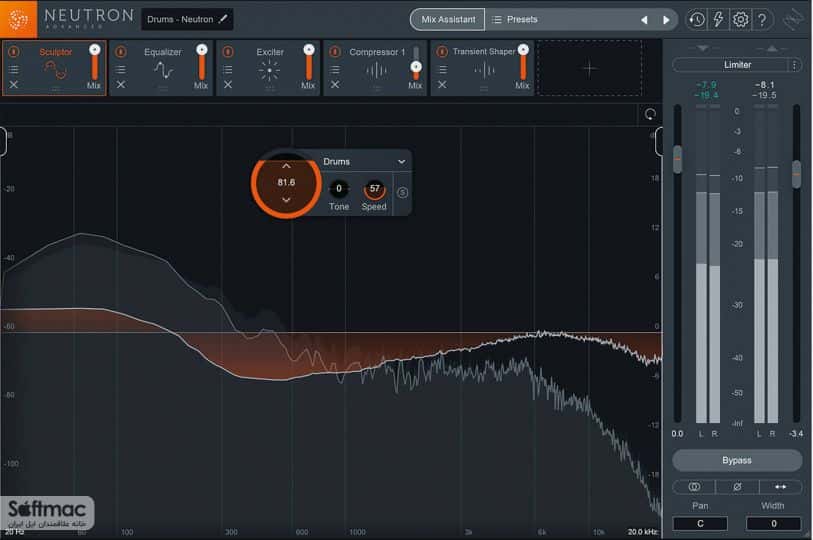Select the Compressor 1 module bars icon
This screenshot has height=540, width=813.
pos(376,70)
